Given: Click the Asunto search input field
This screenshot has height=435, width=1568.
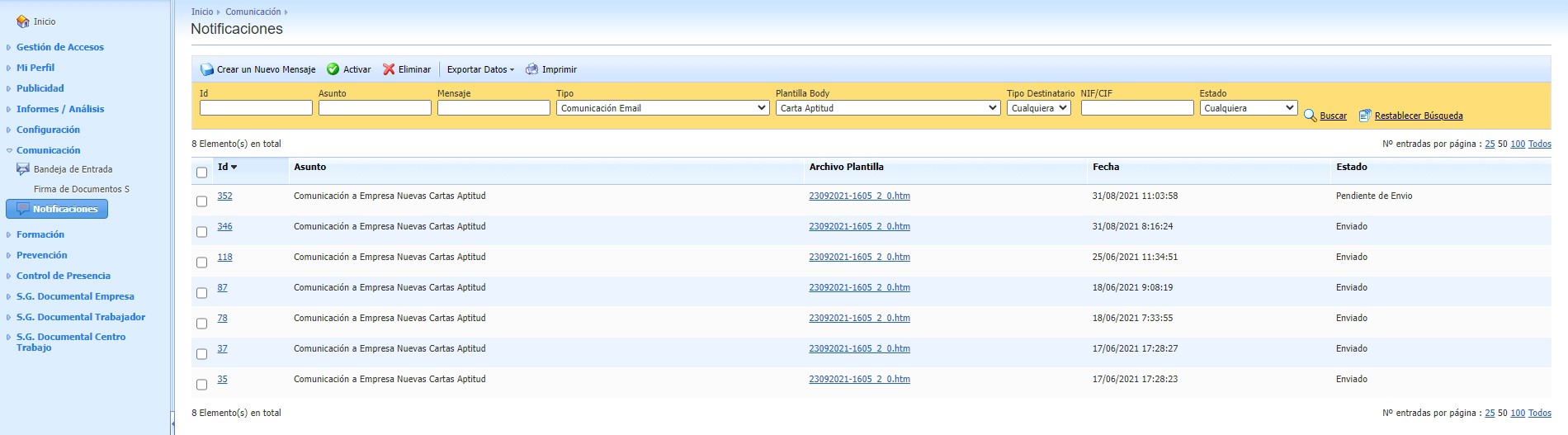Looking at the screenshot, I should click(375, 108).
